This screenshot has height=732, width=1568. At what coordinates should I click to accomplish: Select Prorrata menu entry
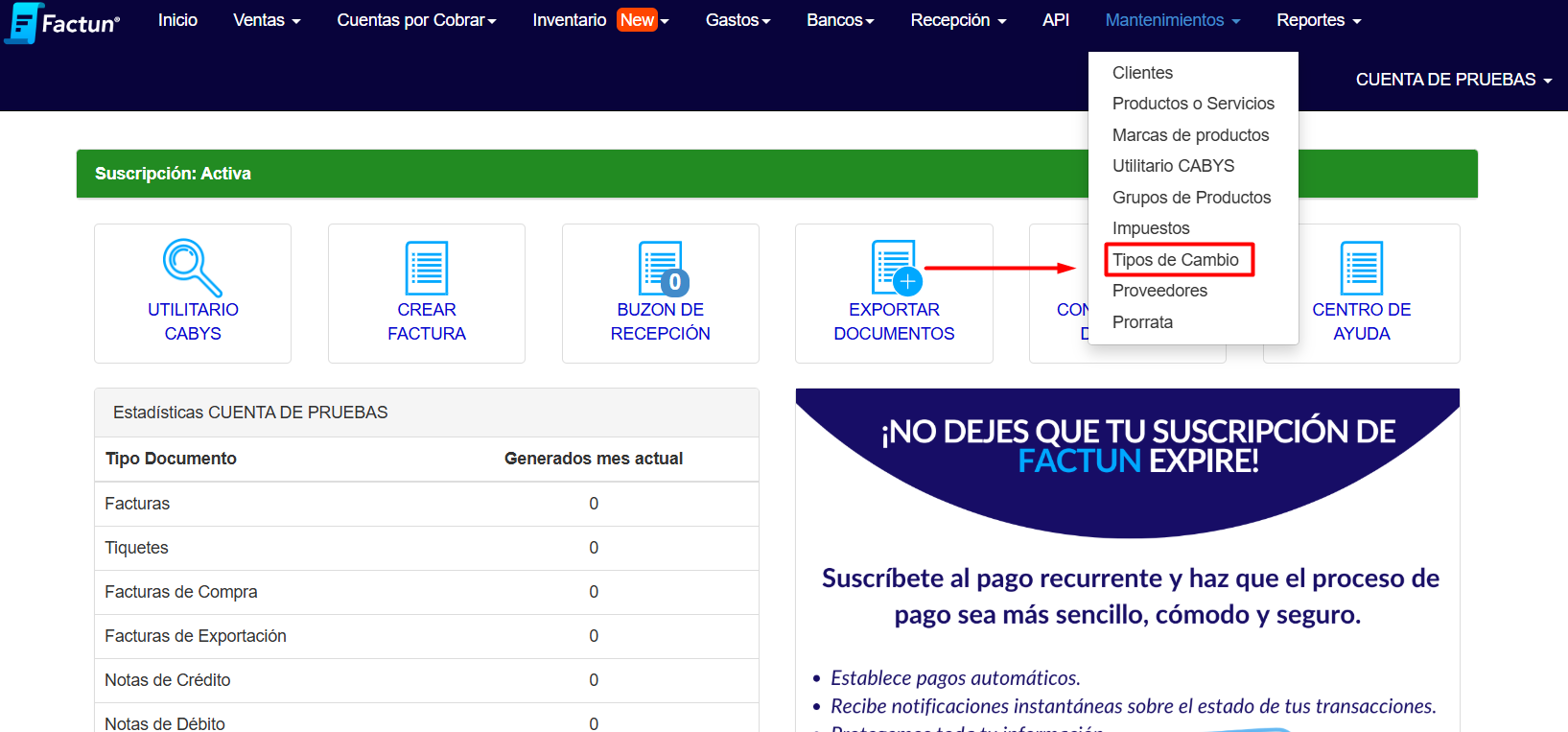(x=1142, y=322)
